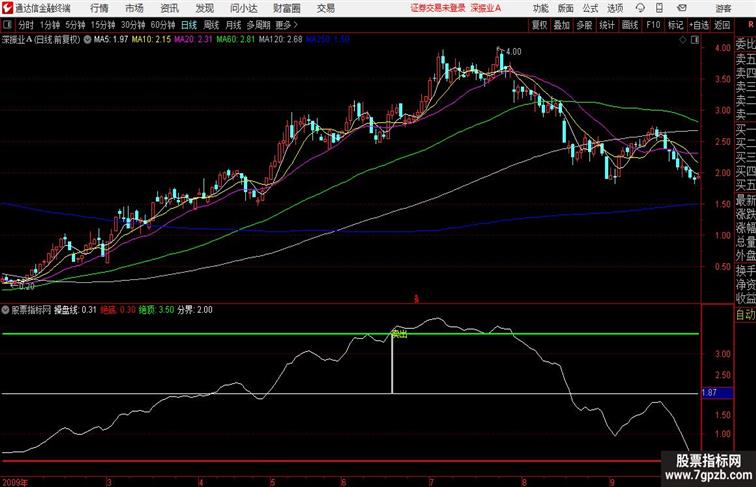
Task: Open the 选项 menu
Action: pyautogui.click(x=615, y=8)
